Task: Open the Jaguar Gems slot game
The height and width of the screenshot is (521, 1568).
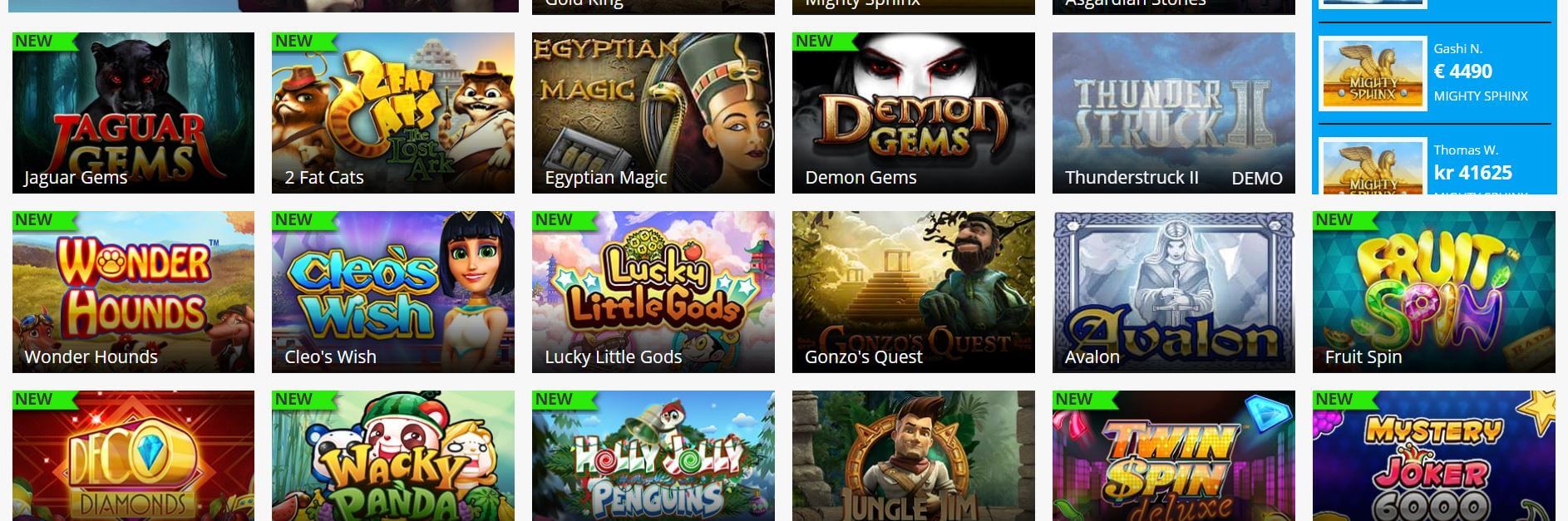Action: (x=133, y=113)
